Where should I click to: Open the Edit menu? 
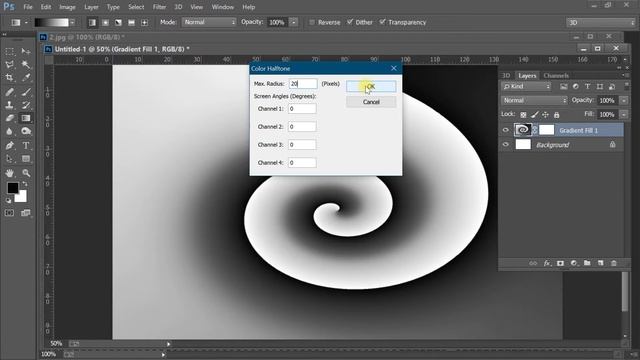click(x=46, y=7)
